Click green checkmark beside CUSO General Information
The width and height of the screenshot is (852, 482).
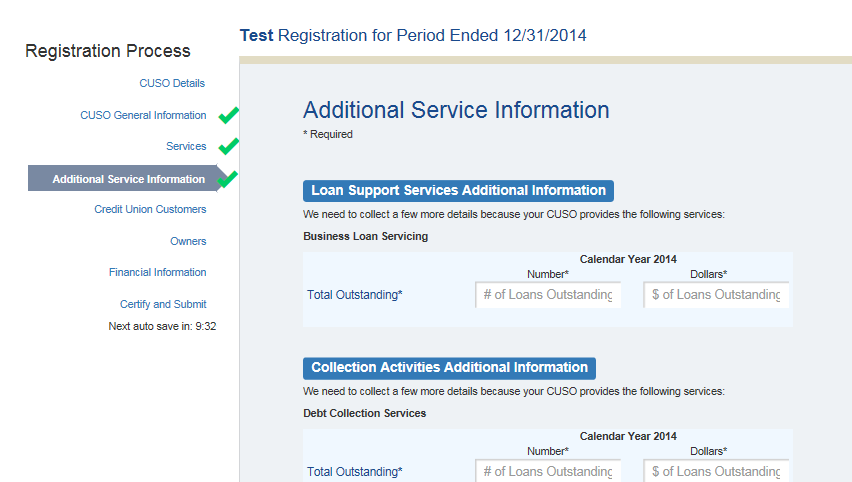pos(229,115)
